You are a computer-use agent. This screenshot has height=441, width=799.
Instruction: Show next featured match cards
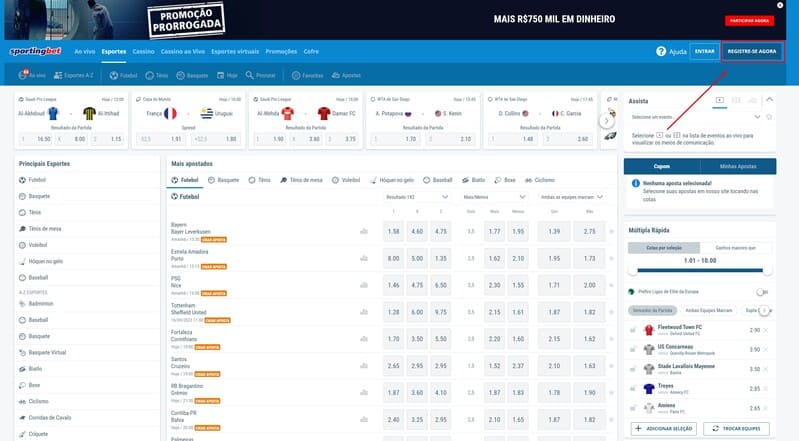tap(606, 121)
